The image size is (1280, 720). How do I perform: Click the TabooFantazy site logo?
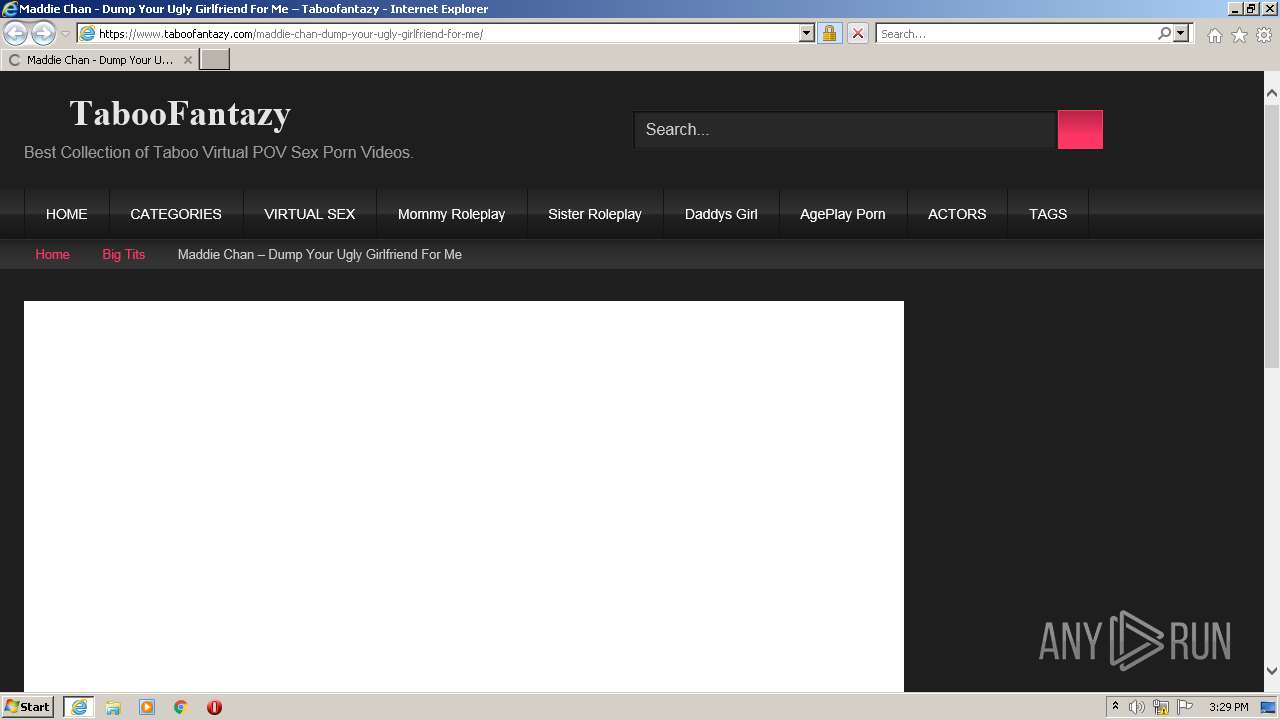(x=180, y=113)
